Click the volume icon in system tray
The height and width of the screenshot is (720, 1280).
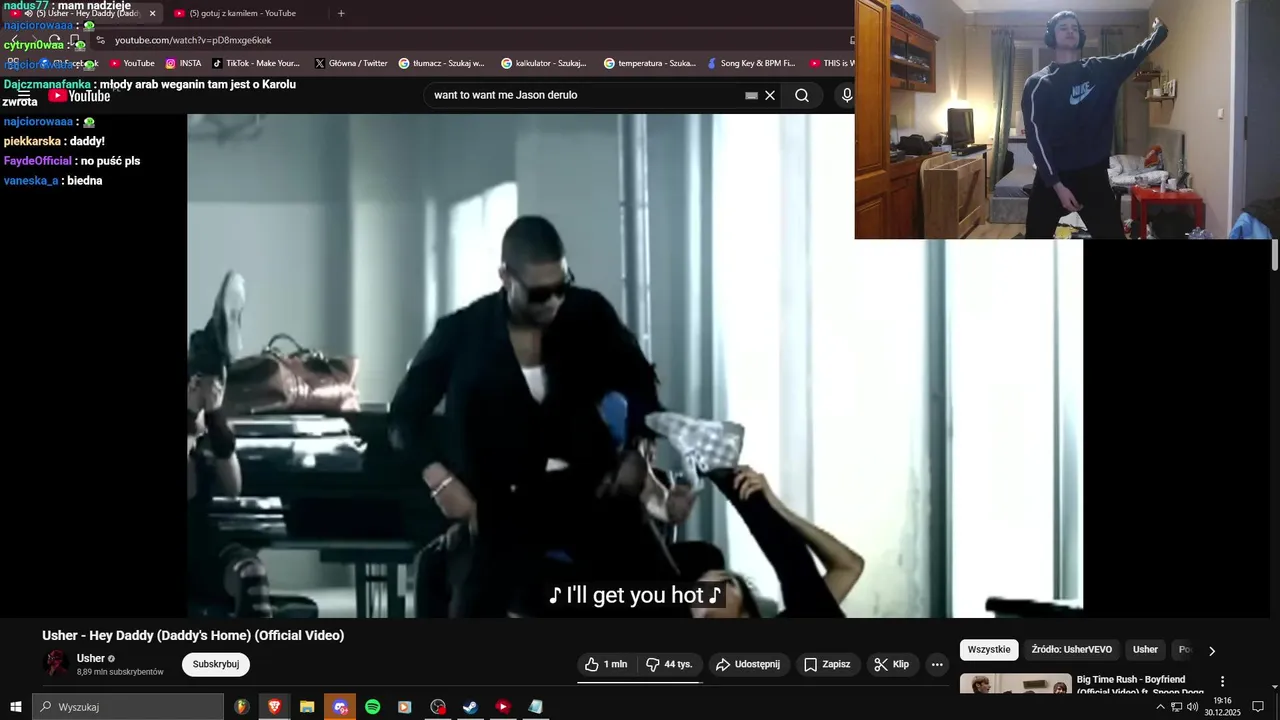(1192, 707)
